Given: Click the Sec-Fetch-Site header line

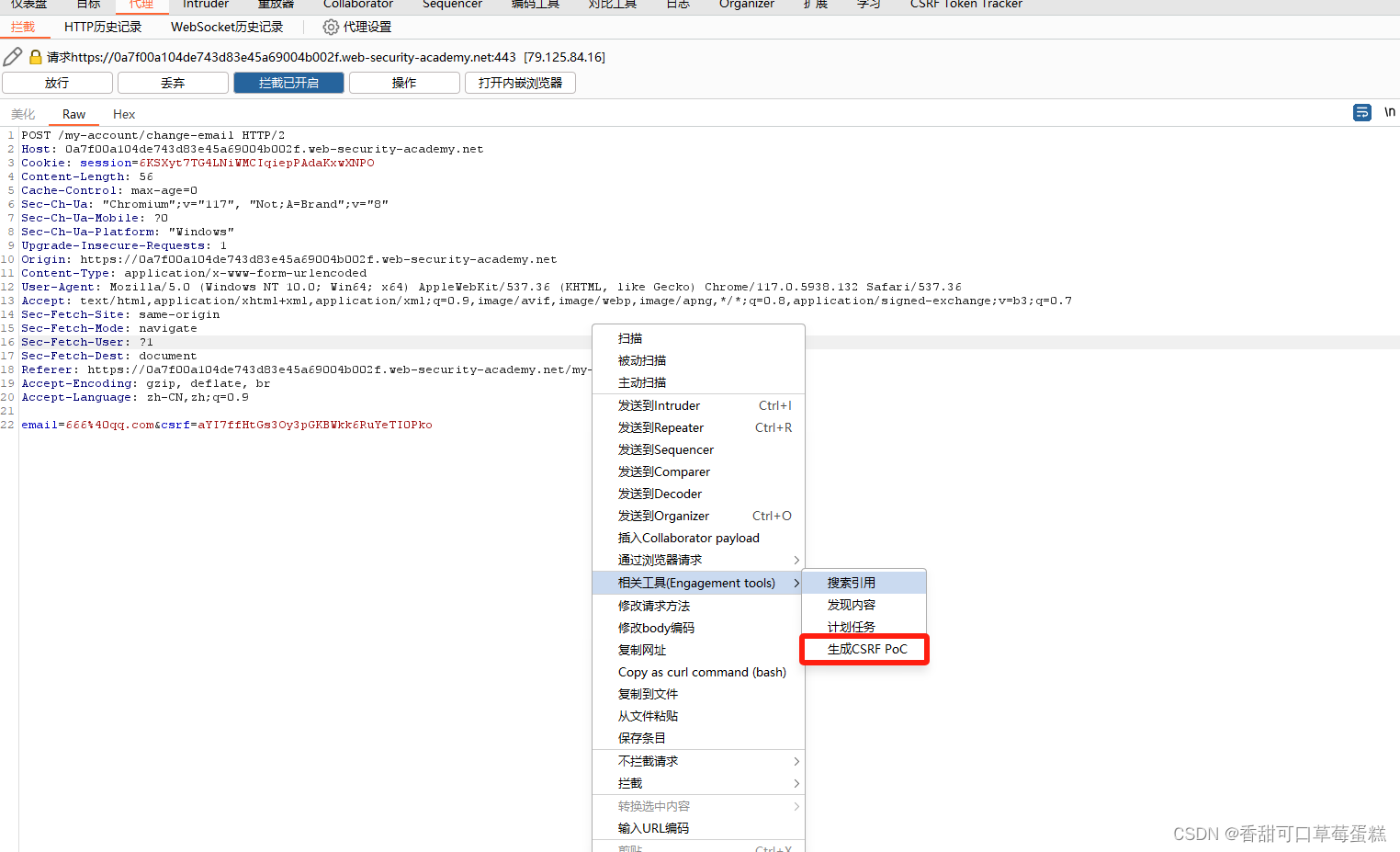Looking at the screenshot, I should coord(120,314).
